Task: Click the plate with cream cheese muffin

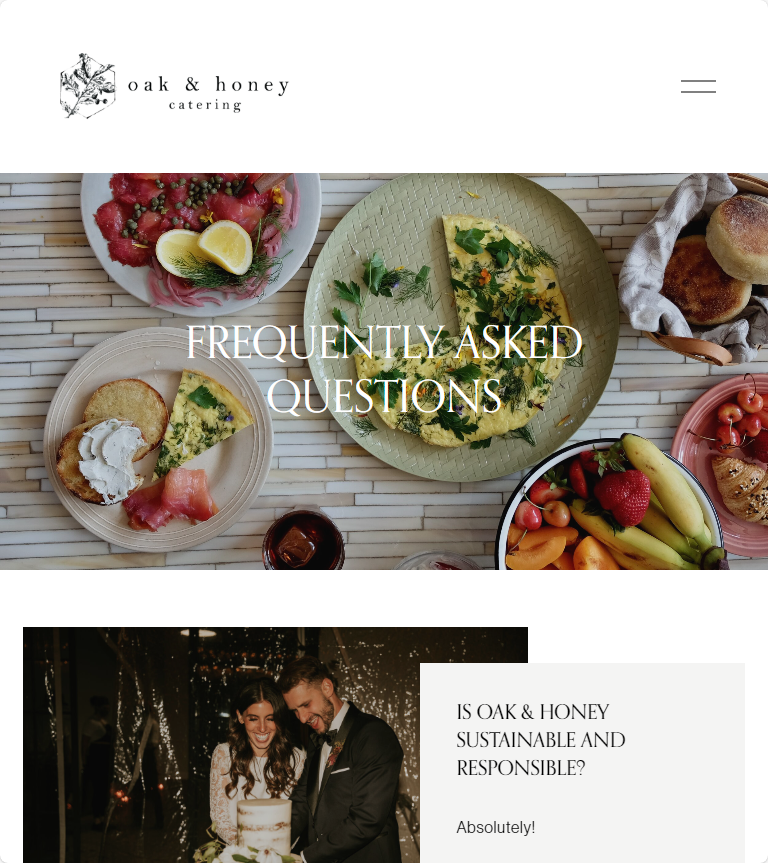Action: pos(158,439)
